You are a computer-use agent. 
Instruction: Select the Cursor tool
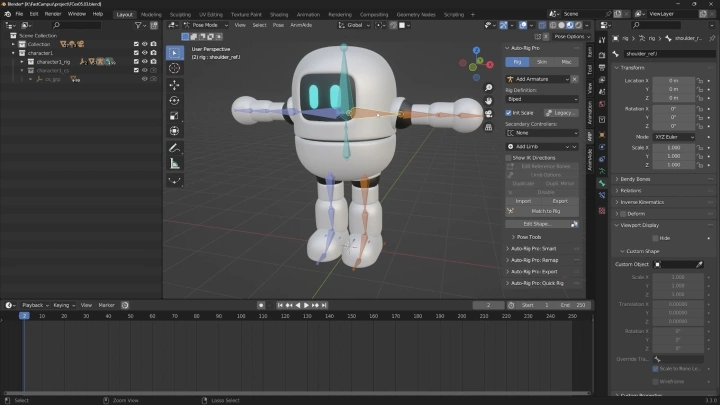pyautogui.click(x=174, y=69)
